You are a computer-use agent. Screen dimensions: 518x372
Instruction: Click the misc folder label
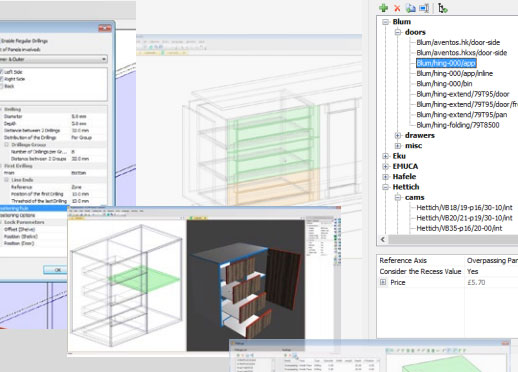click(x=413, y=146)
